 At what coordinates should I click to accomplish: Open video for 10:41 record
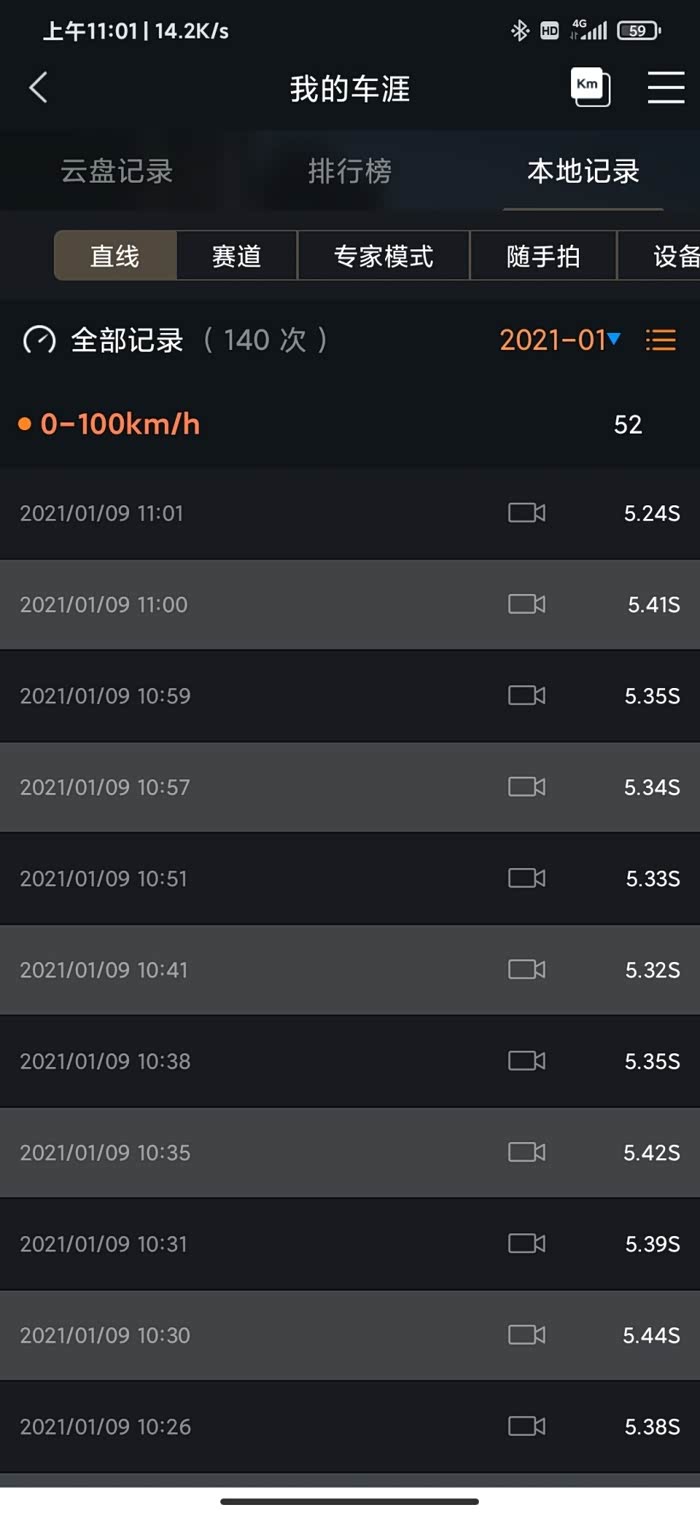[x=526, y=970]
